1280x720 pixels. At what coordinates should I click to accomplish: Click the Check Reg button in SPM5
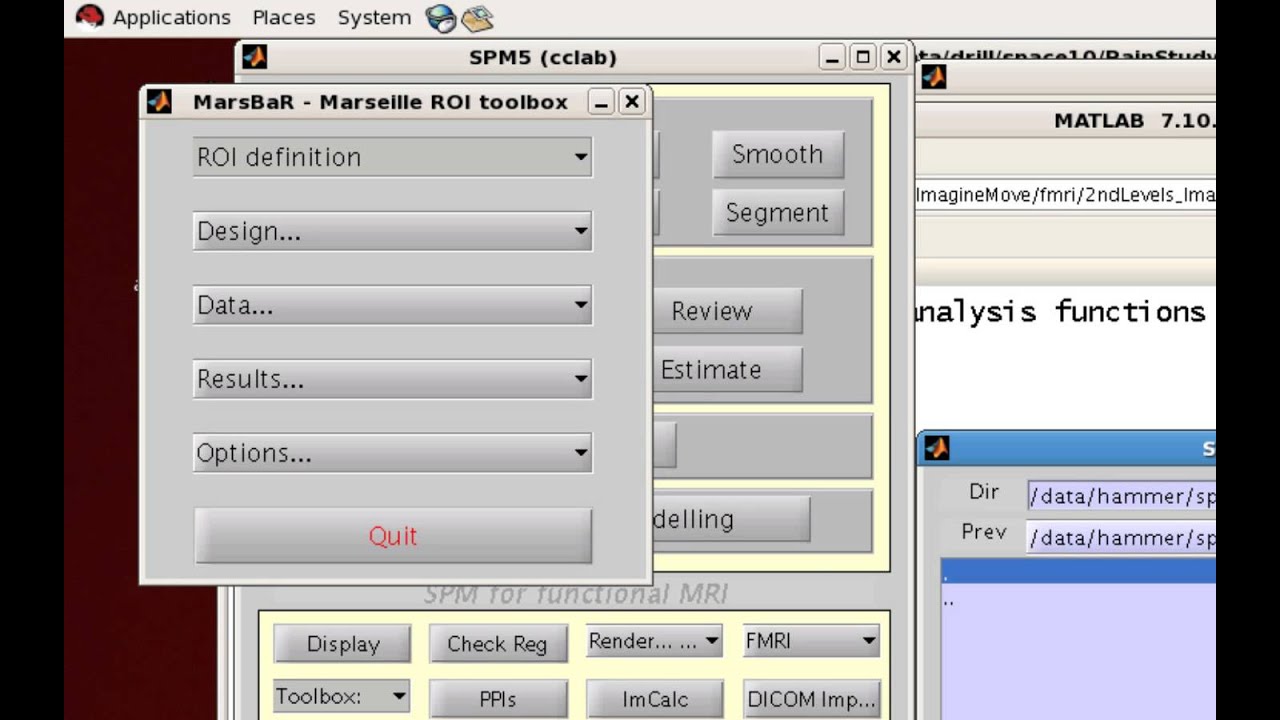click(x=497, y=644)
